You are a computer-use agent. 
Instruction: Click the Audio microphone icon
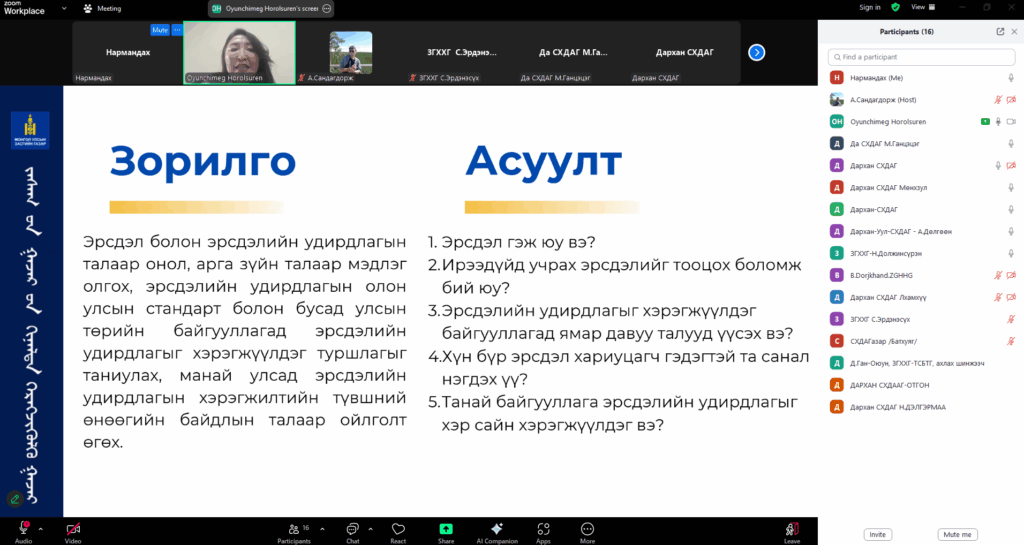(x=22, y=528)
